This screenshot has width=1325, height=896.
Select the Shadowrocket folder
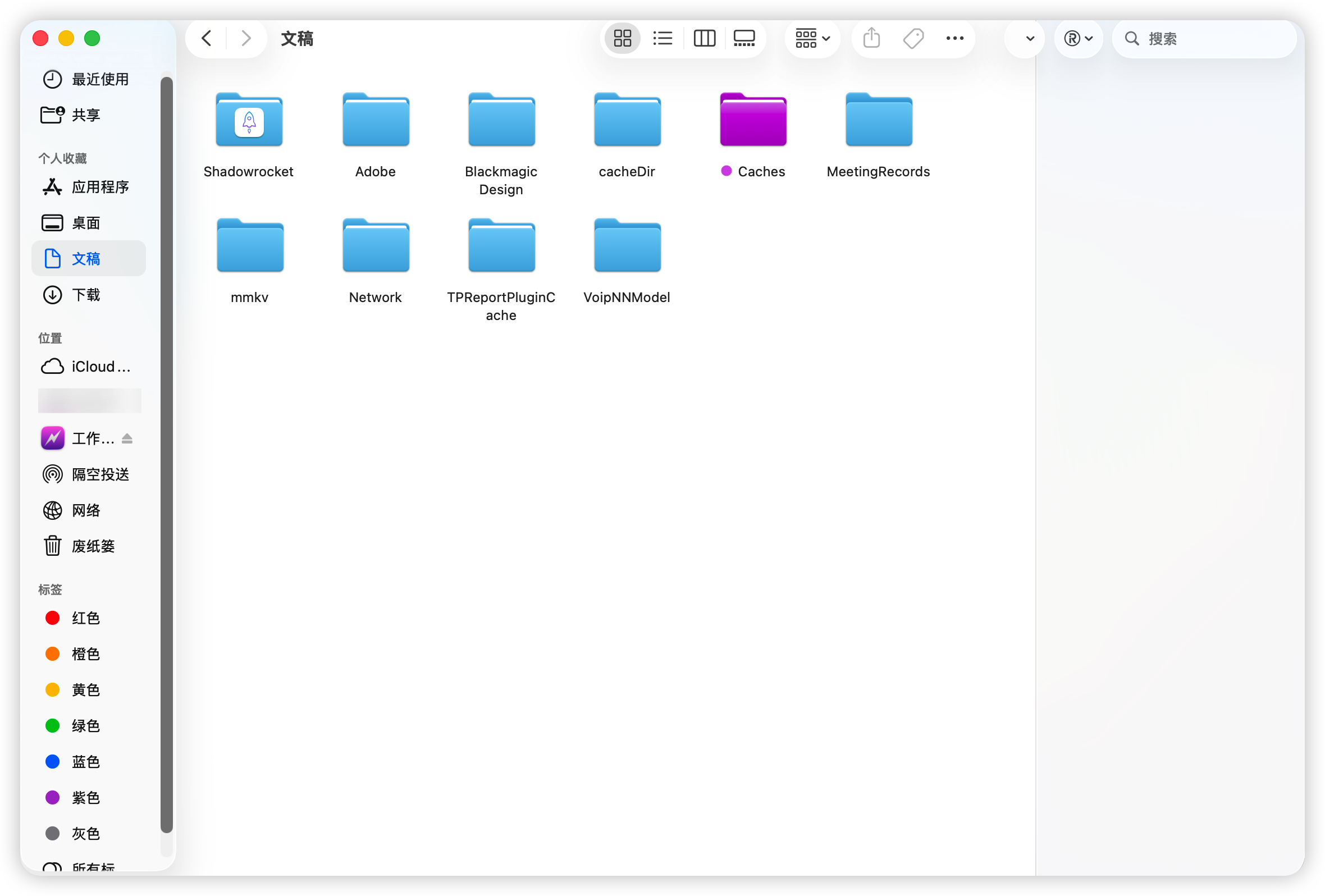pos(249,120)
